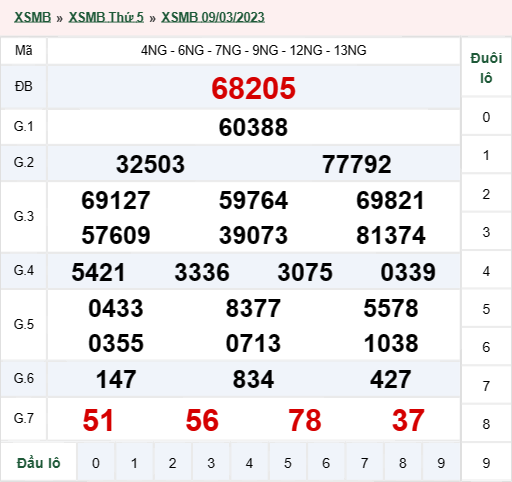Select Đuôi lô digit 4
Viewport: 512px width, 482px height.
coord(486,271)
